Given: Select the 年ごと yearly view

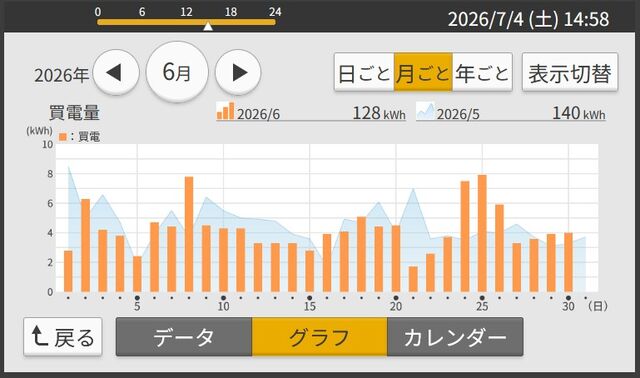Looking at the screenshot, I should 482,73.
